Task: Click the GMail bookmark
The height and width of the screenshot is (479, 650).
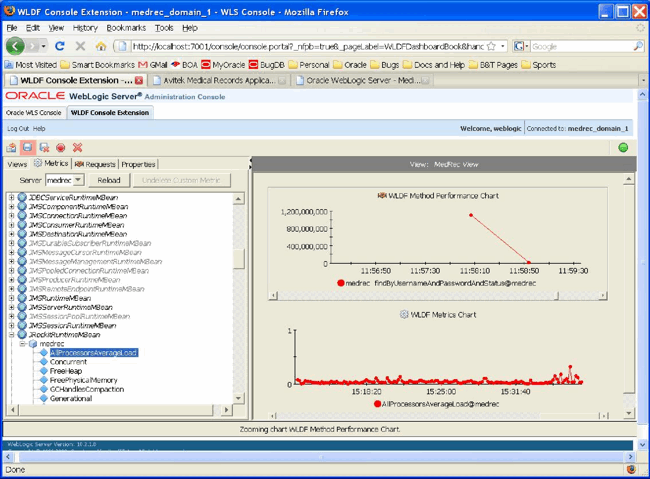Action: (153, 65)
